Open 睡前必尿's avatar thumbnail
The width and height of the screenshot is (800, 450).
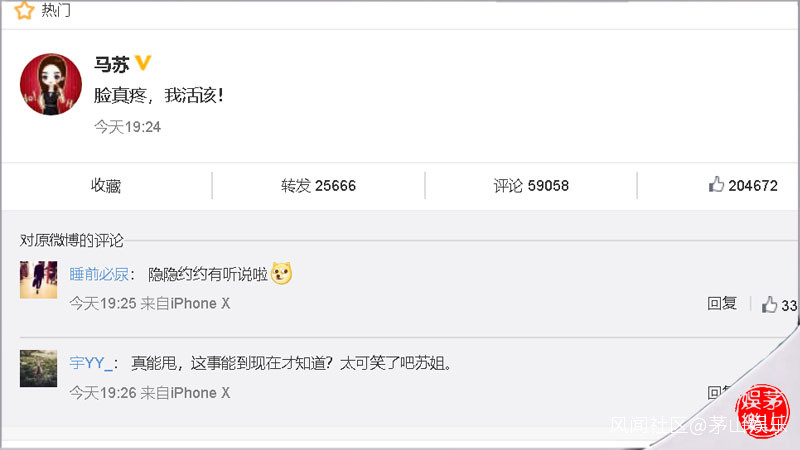pos(38,280)
